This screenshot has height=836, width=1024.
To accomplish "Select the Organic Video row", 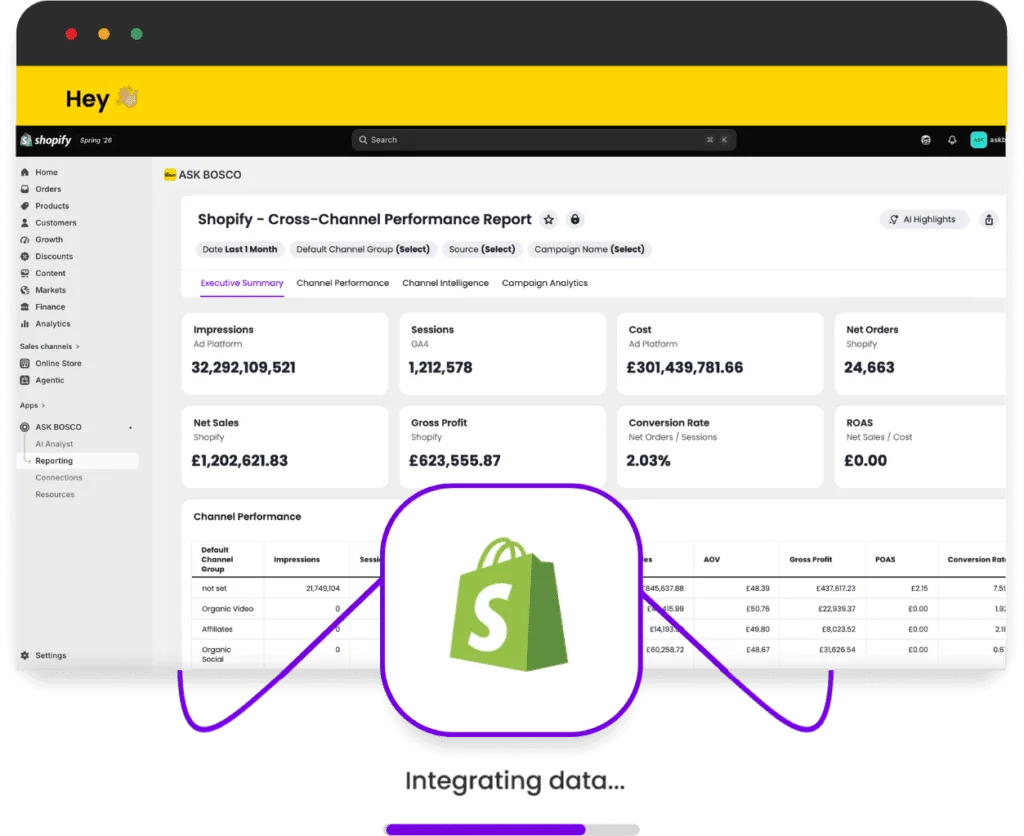I will [227, 609].
